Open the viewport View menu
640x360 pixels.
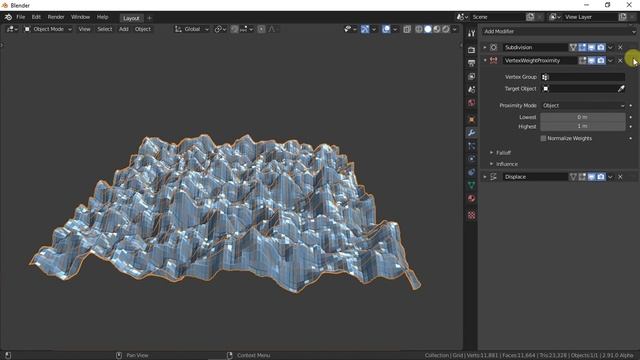(x=84, y=29)
